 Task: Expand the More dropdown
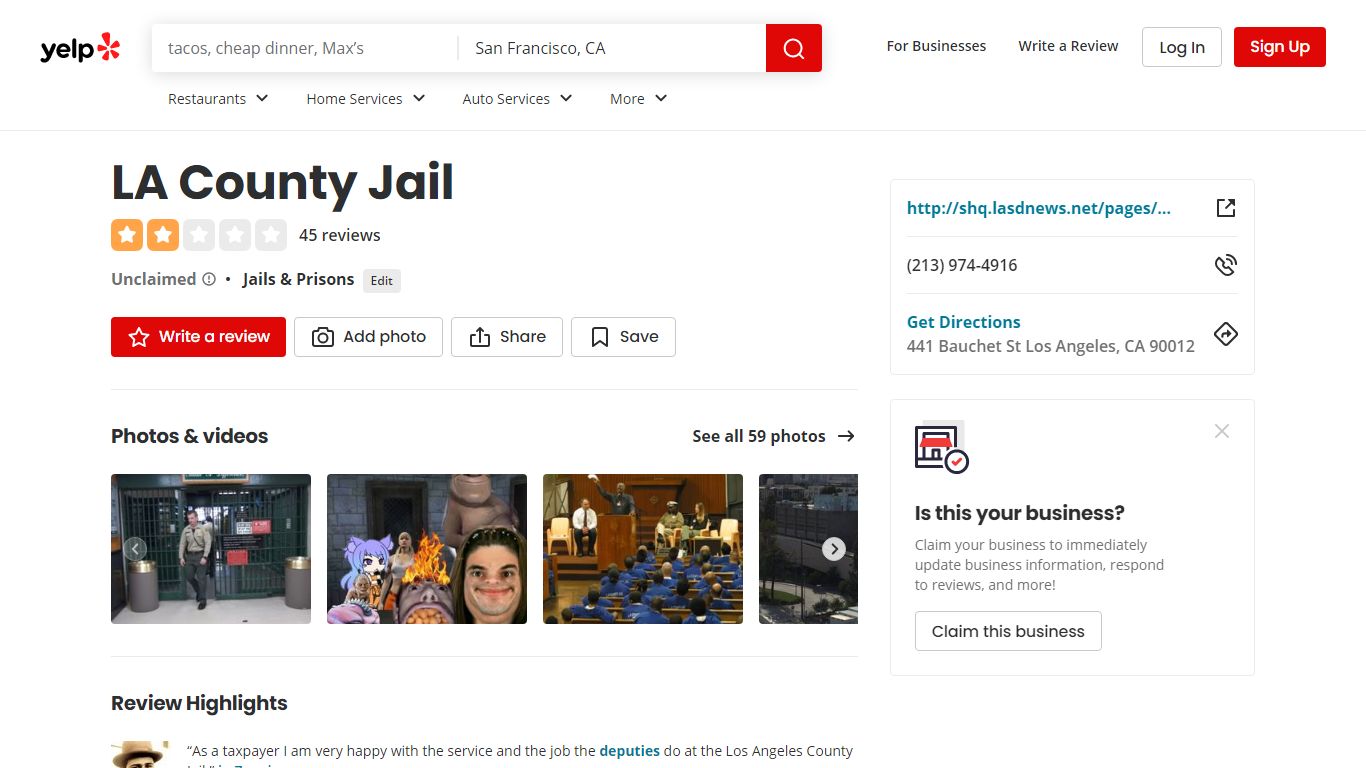point(638,98)
